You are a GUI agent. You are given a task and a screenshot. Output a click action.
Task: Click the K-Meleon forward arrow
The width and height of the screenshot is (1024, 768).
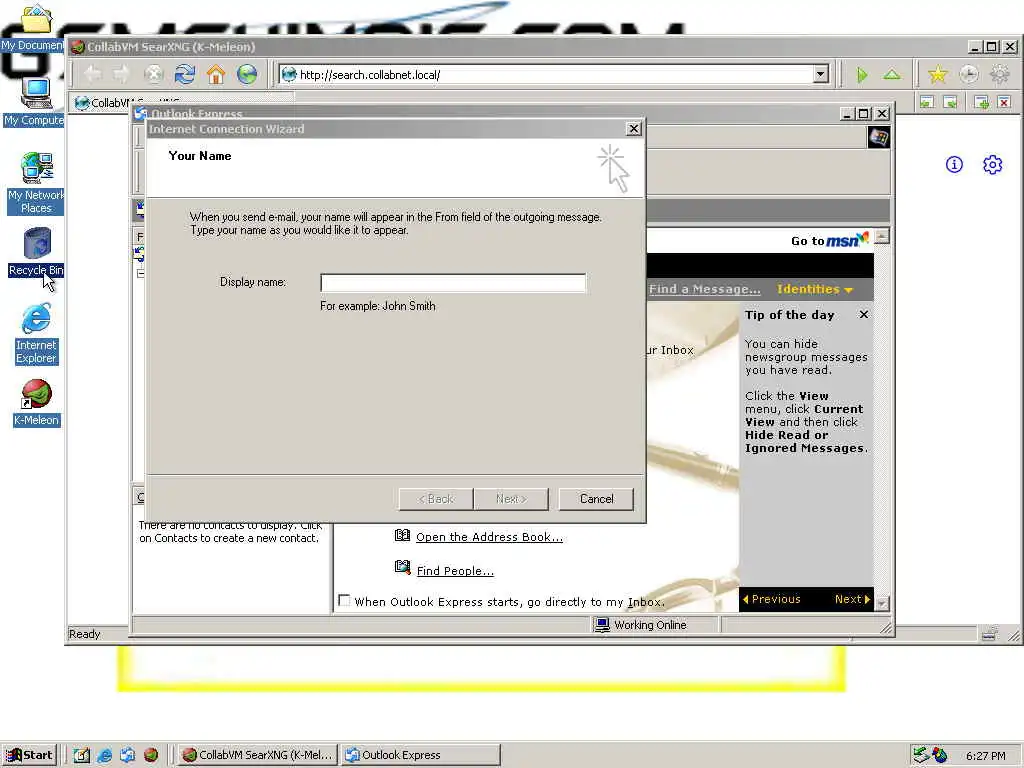click(x=122, y=74)
